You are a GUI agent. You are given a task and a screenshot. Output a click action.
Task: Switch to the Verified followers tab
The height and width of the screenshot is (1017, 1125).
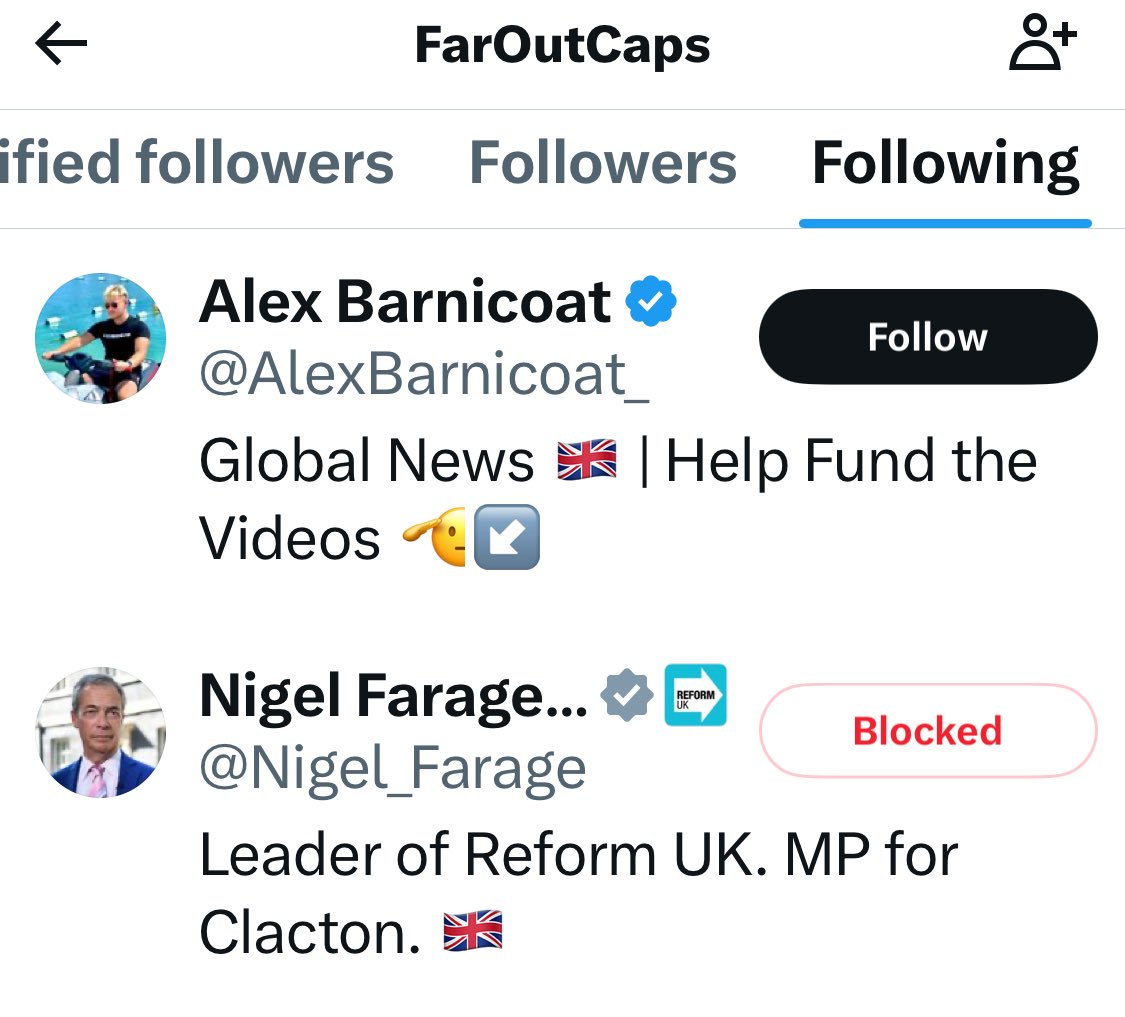tap(197, 163)
